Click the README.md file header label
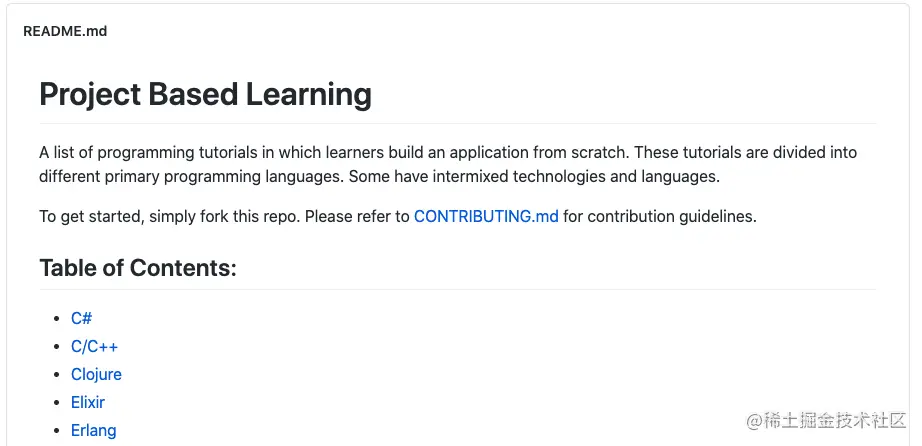 click(65, 31)
